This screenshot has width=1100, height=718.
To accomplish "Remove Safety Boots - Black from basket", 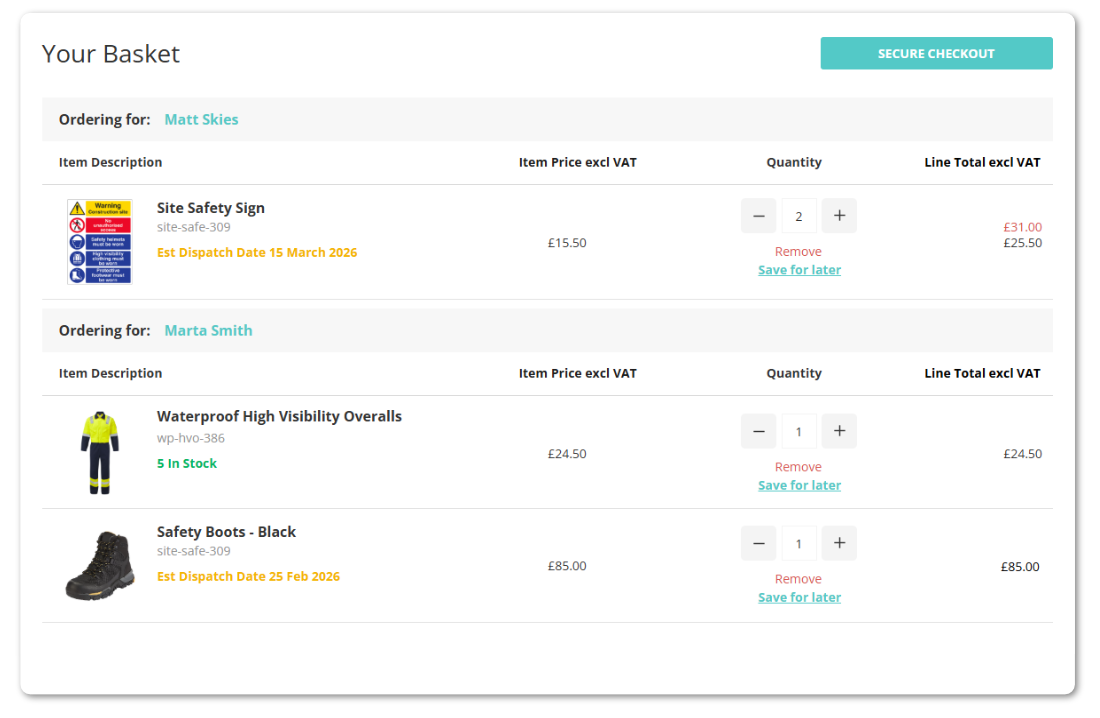I will point(798,579).
